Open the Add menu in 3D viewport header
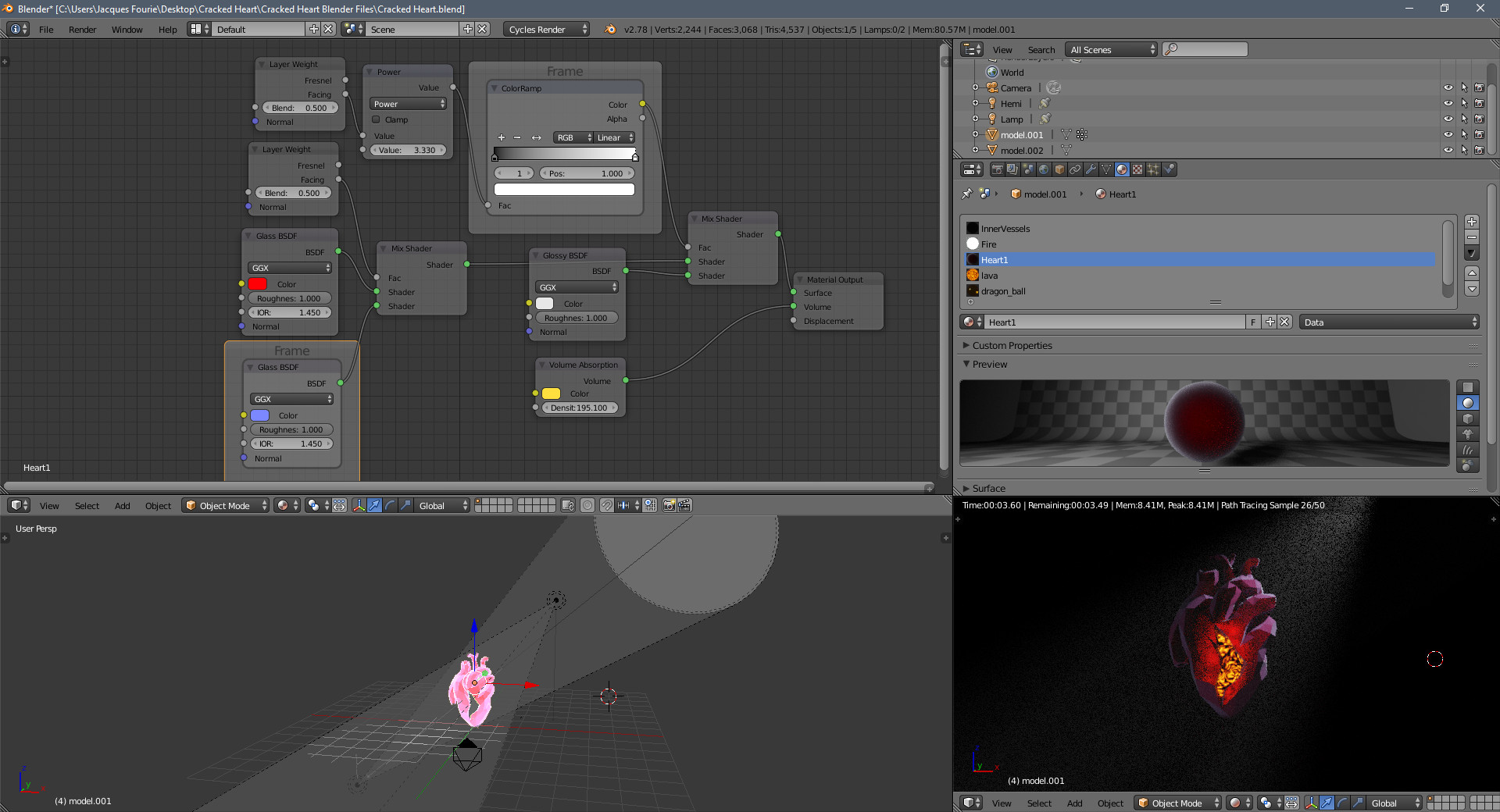This screenshot has width=1500, height=812. pos(122,506)
